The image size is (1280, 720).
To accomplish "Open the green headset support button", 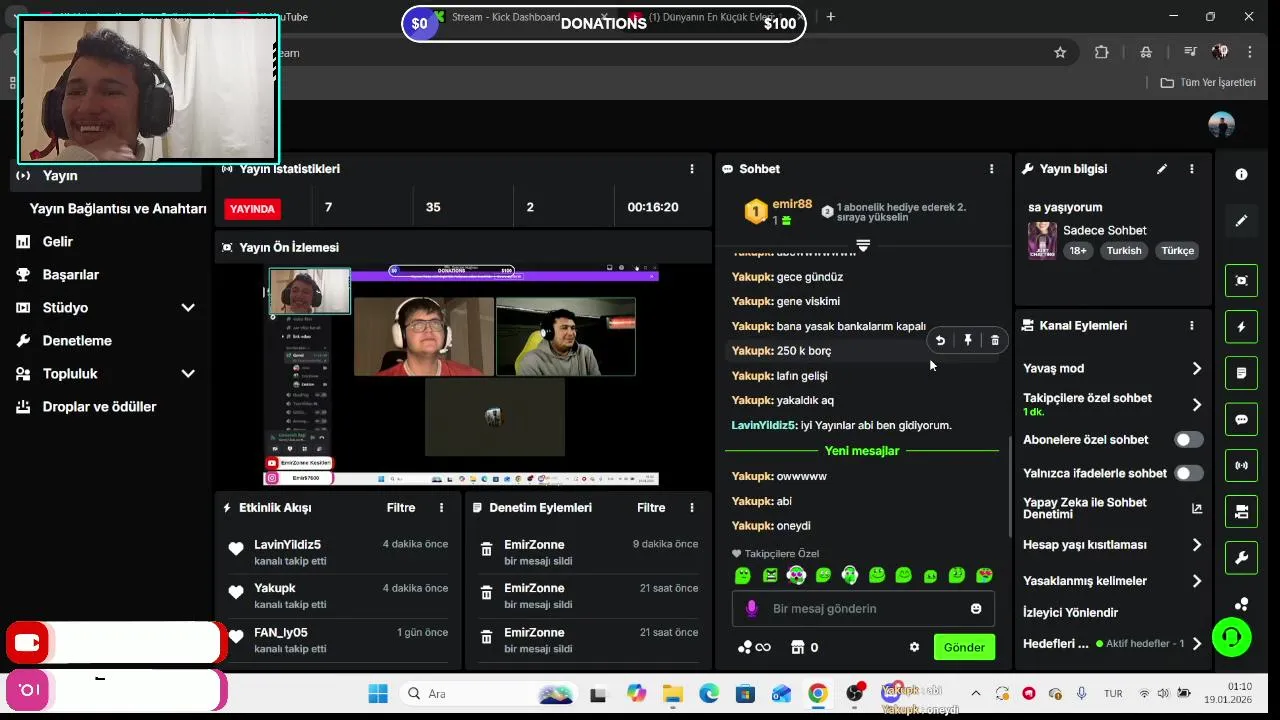I will click(1232, 636).
